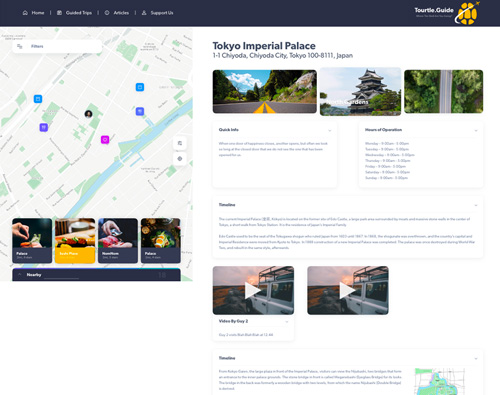Expand the Video By Guy 2 chevron

pos(287,322)
